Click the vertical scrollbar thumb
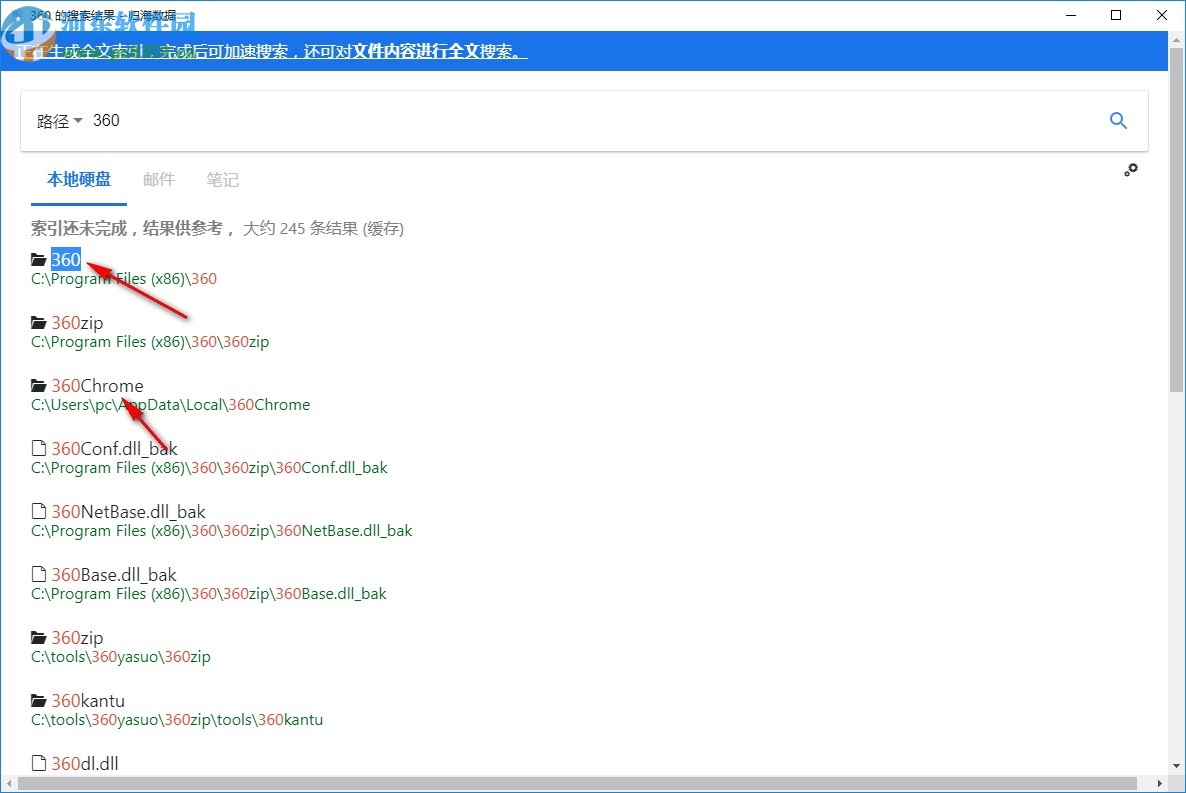The height and width of the screenshot is (793, 1186). point(1176,219)
